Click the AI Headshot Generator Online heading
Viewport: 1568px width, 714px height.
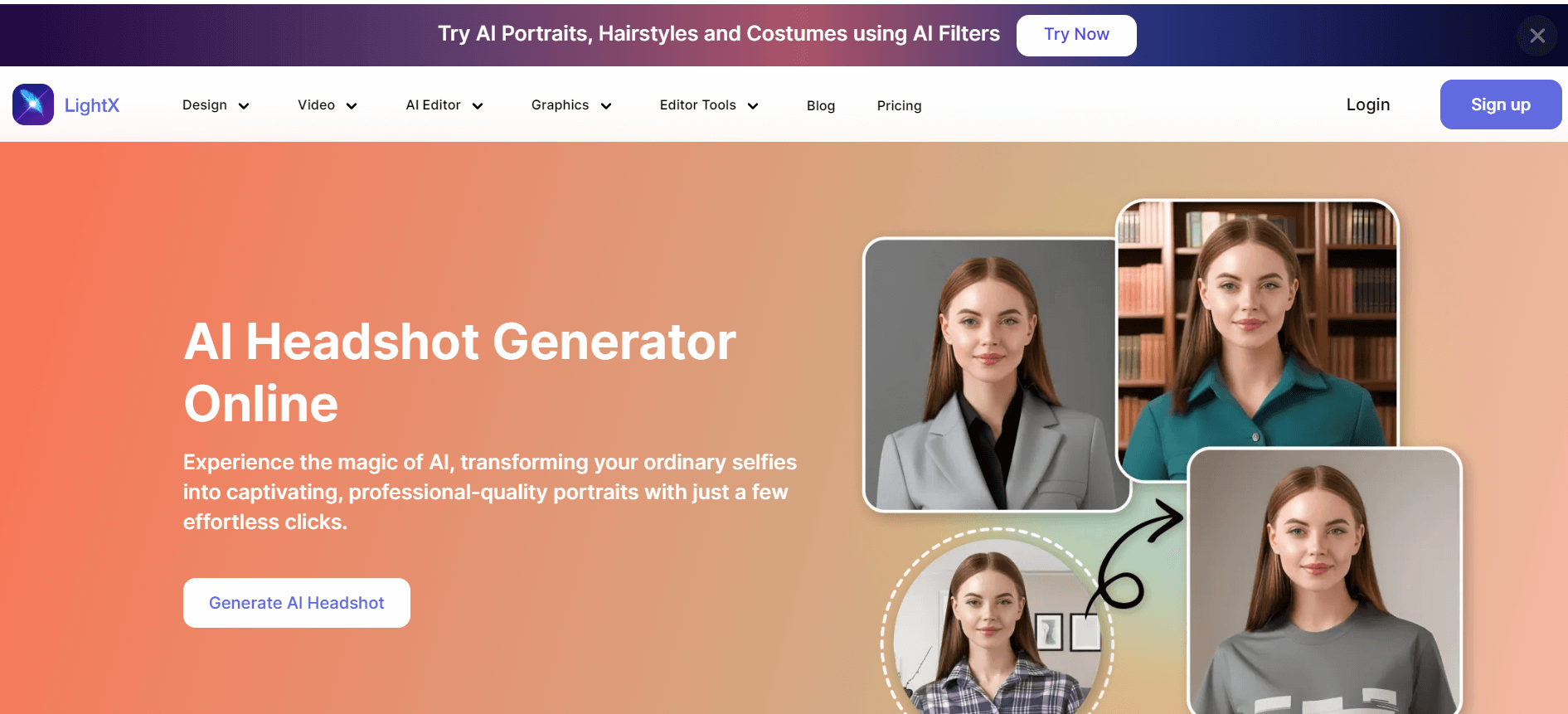tap(459, 372)
